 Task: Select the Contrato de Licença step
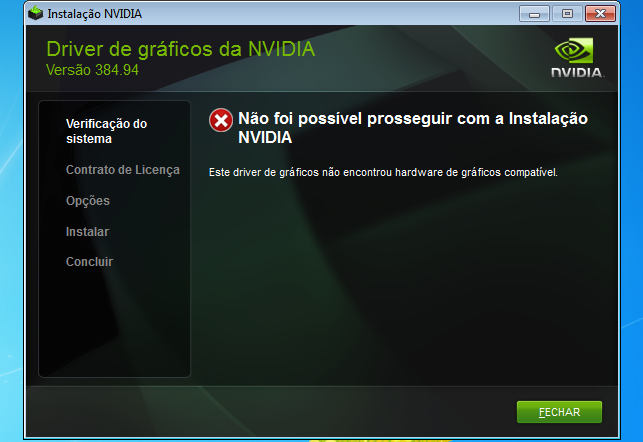click(x=123, y=170)
